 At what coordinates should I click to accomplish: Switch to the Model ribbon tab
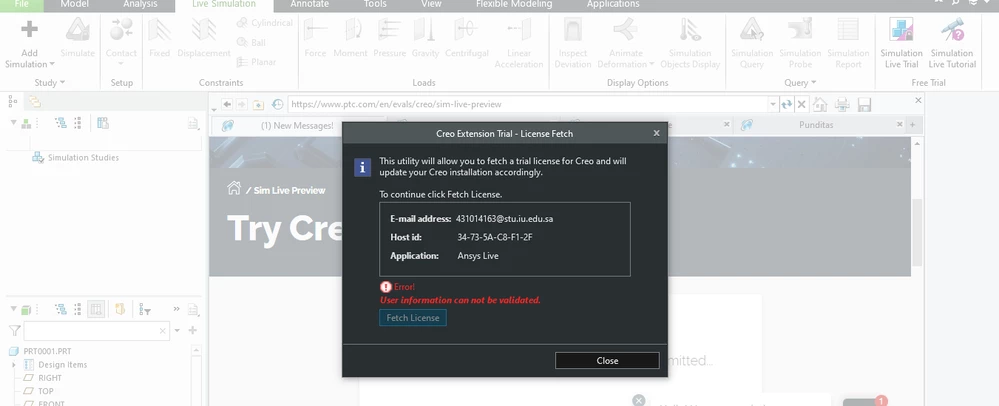75,4
